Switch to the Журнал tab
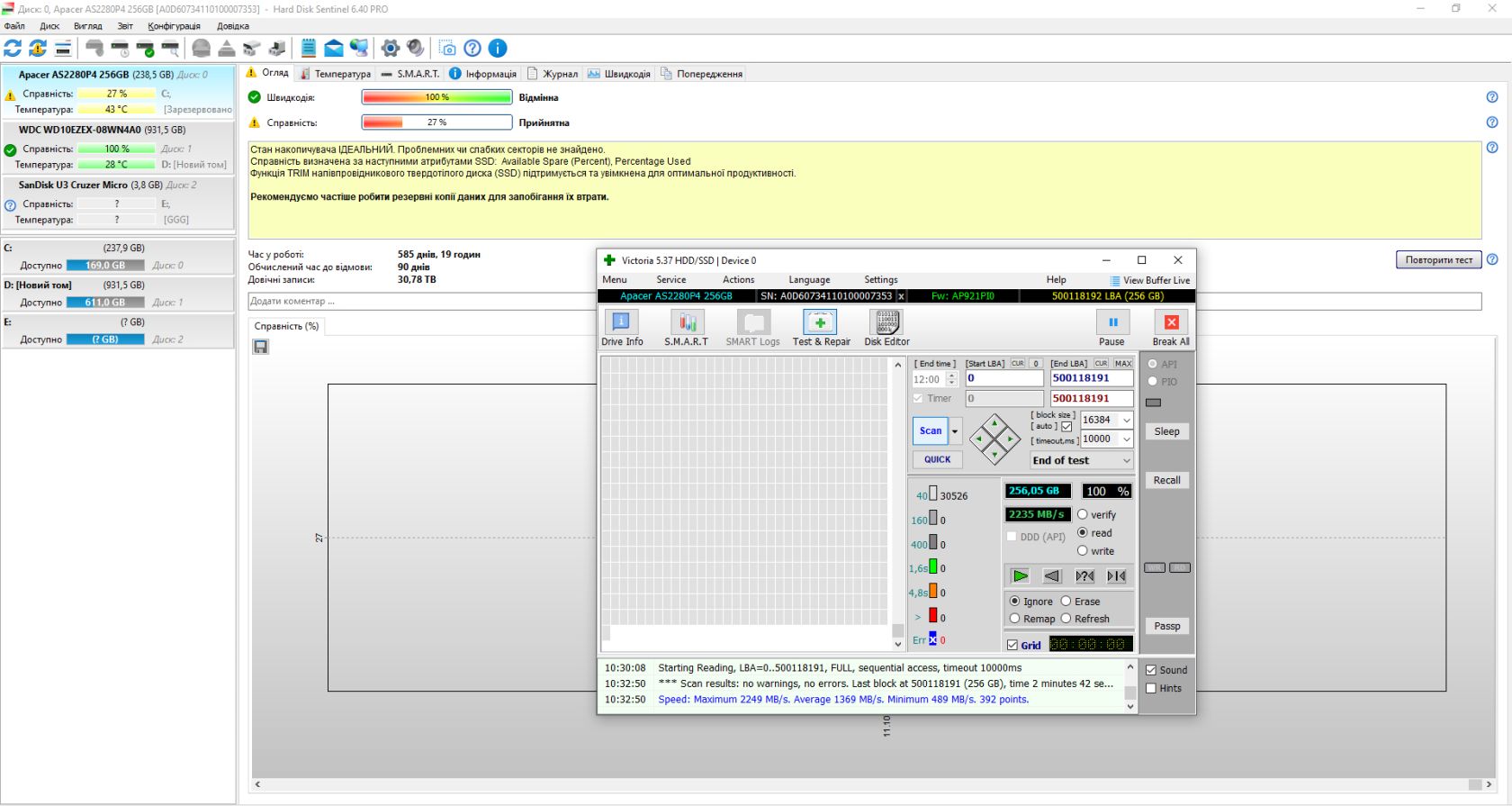 [553, 74]
